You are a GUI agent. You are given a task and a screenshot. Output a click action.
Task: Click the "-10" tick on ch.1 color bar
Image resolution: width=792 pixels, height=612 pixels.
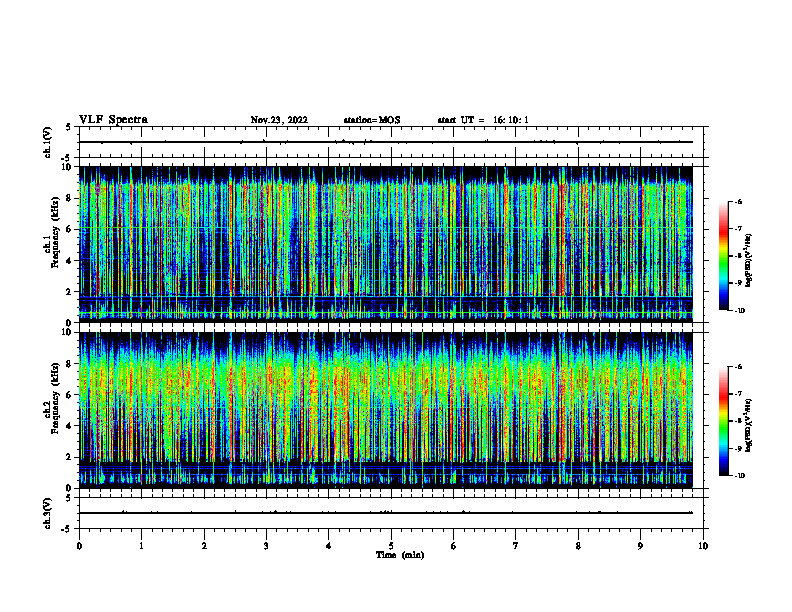(x=740, y=311)
